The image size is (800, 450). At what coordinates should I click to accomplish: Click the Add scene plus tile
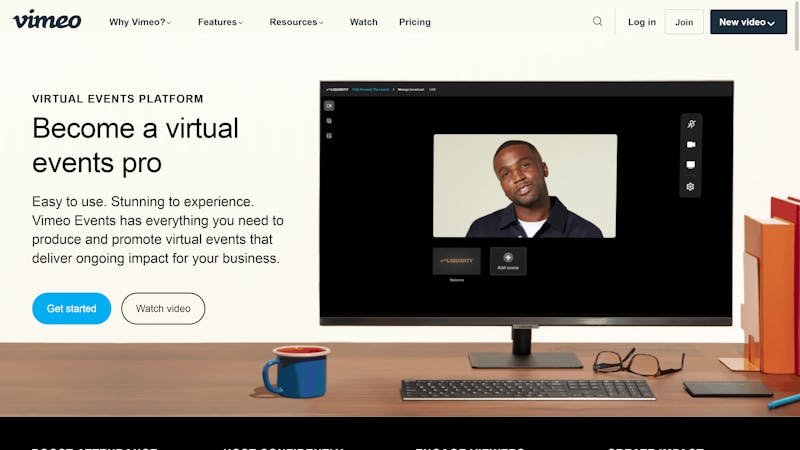[x=508, y=261]
